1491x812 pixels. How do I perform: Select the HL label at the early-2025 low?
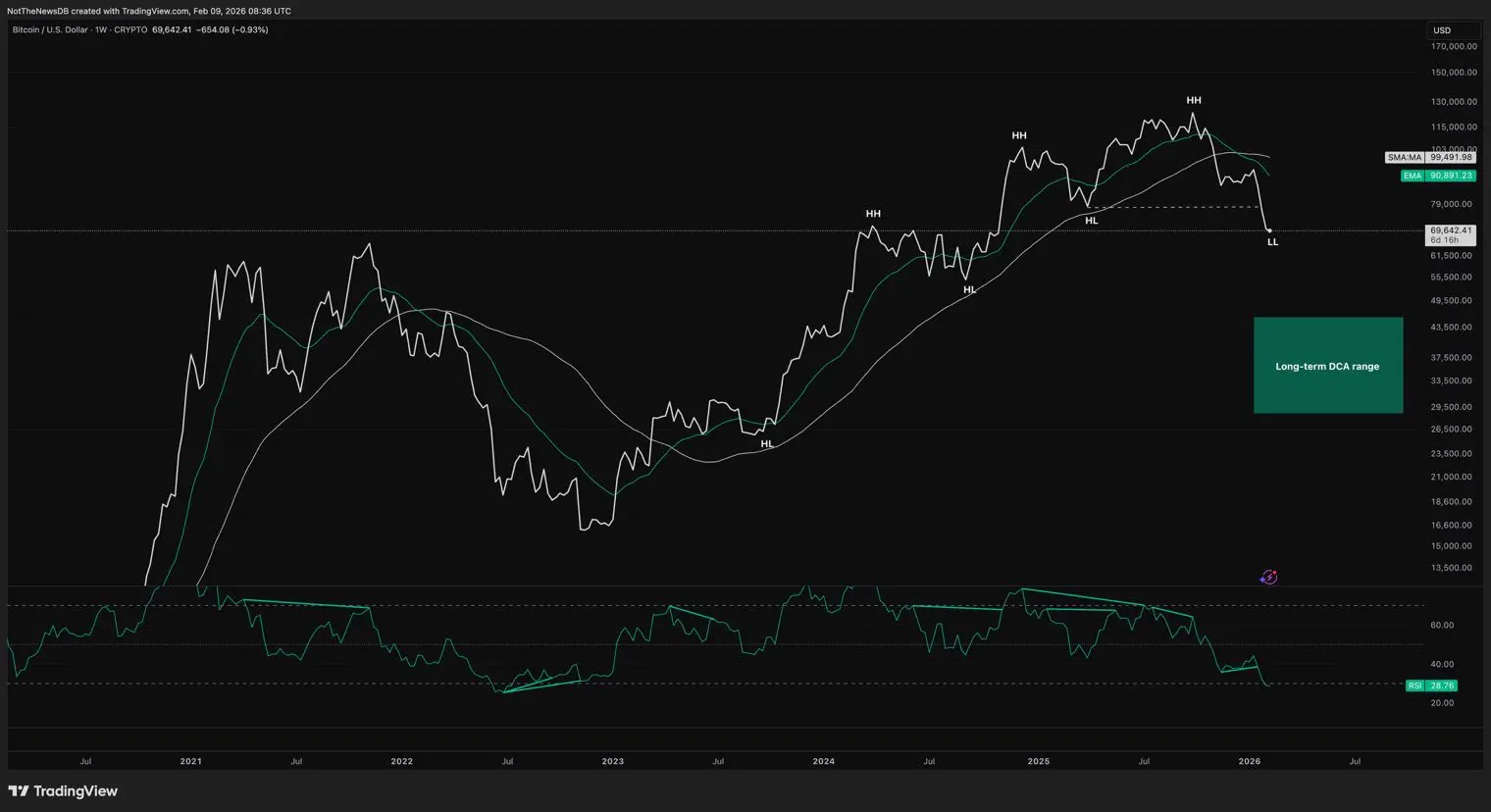[1092, 221]
